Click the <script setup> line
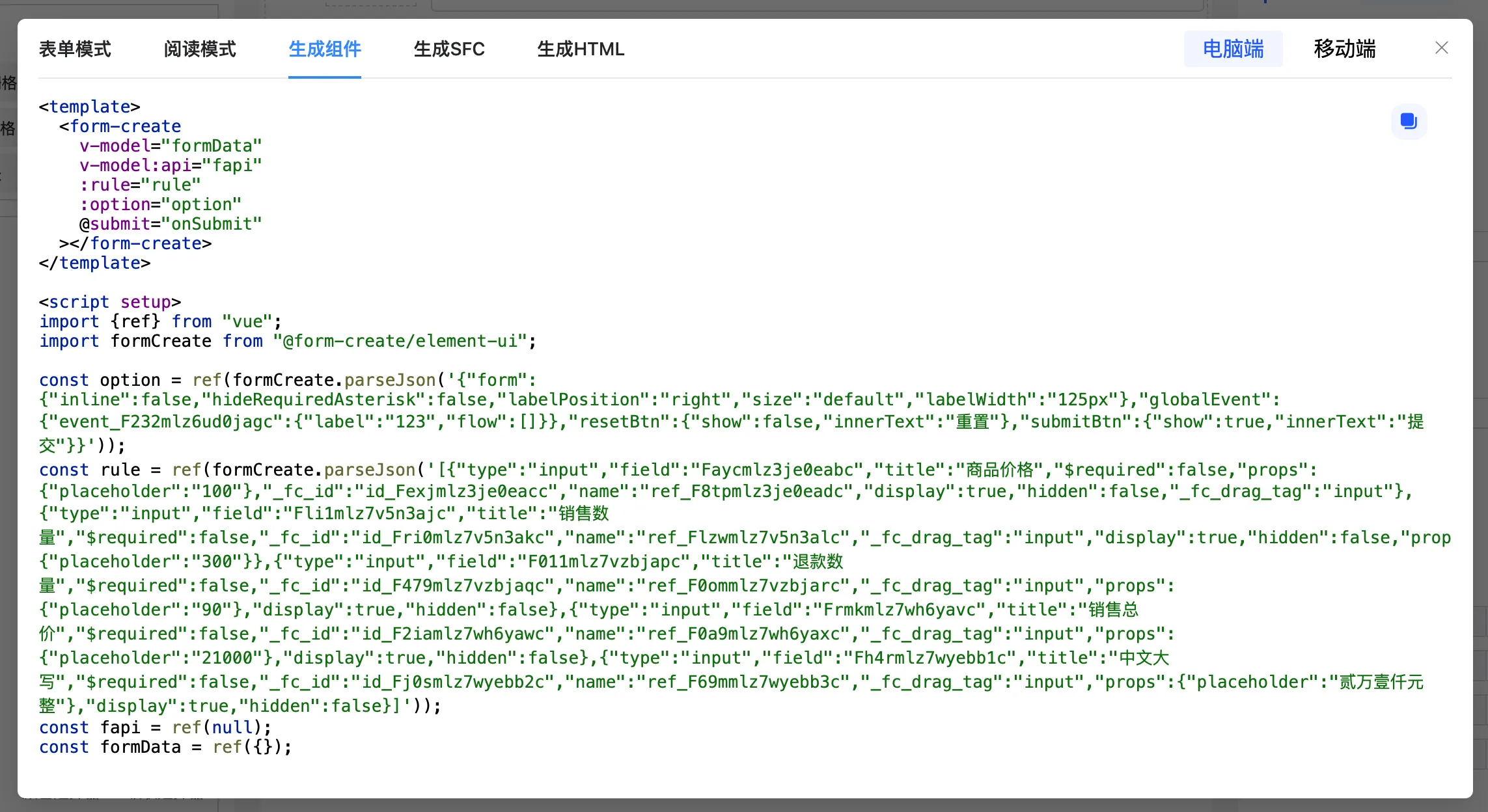Image resolution: width=1488 pixels, height=812 pixels. click(x=109, y=302)
